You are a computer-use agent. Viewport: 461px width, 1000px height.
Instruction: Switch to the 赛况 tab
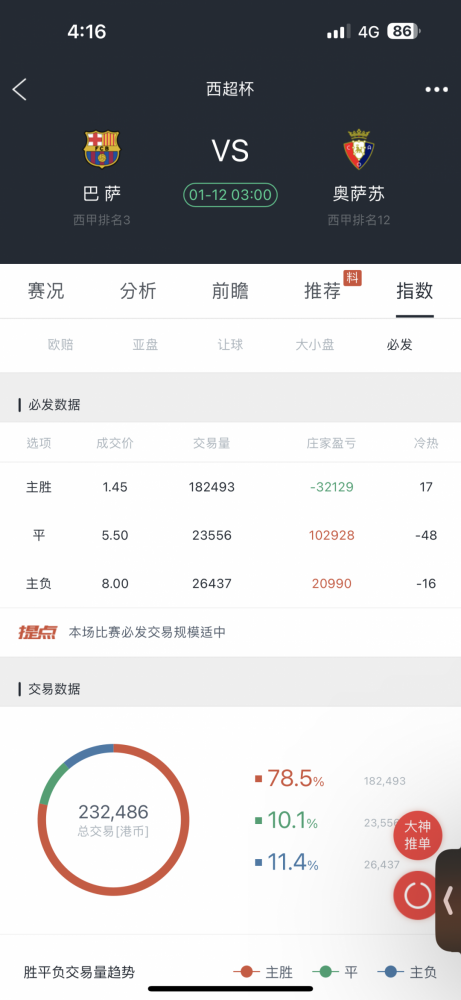[x=46, y=291]
